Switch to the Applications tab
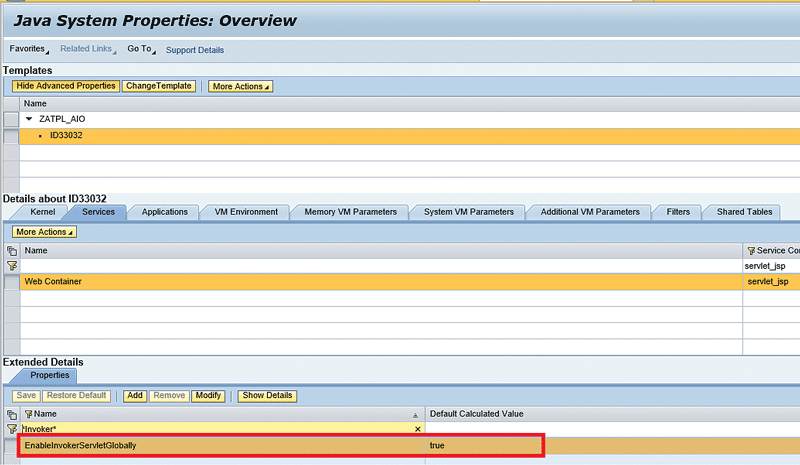Screen dimensions: 800x465 pos(164,212)
